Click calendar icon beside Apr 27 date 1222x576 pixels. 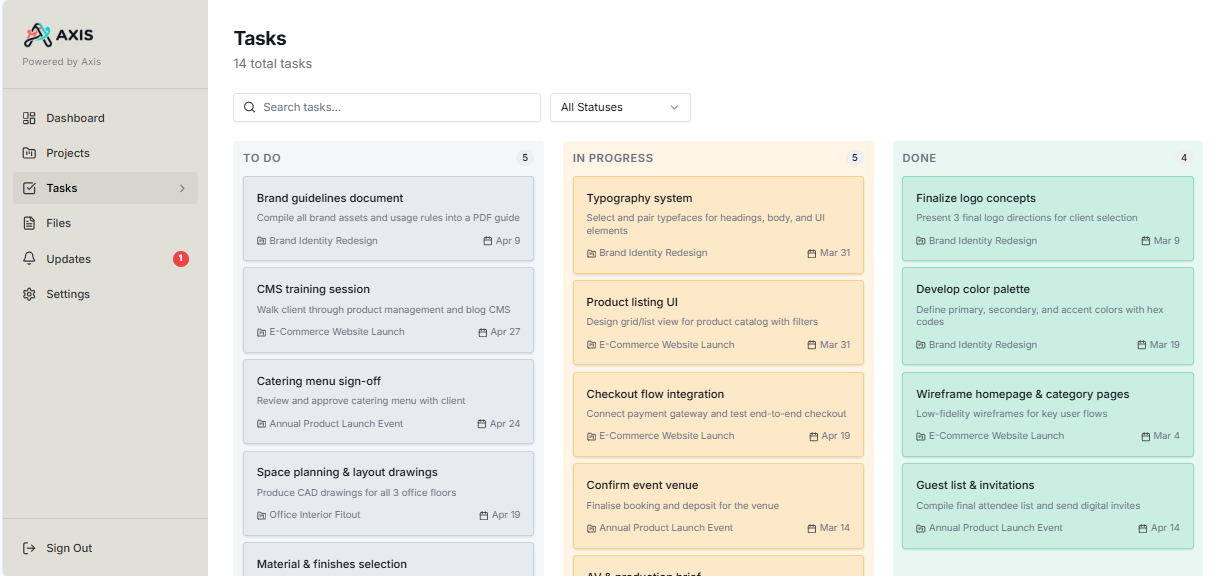click(x=483, y=332)
